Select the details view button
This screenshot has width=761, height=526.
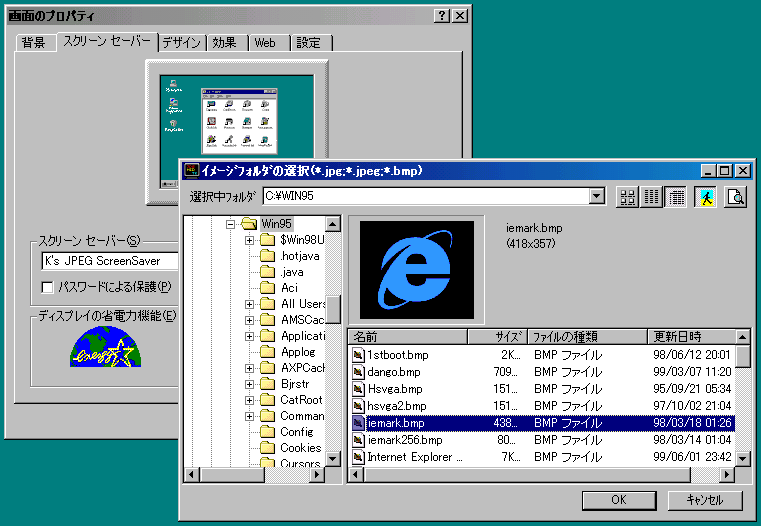pos(676,197)
